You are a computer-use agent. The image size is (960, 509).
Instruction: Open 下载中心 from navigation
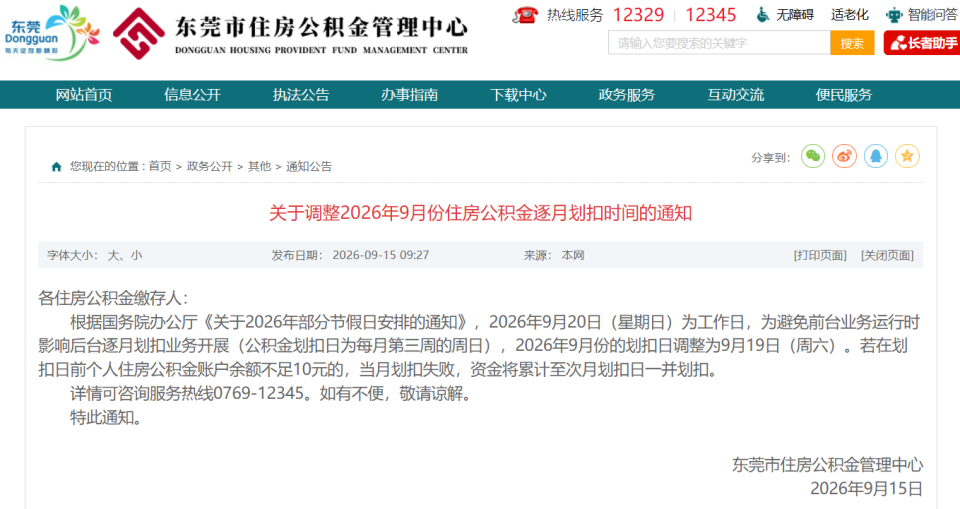coord(518,95)
